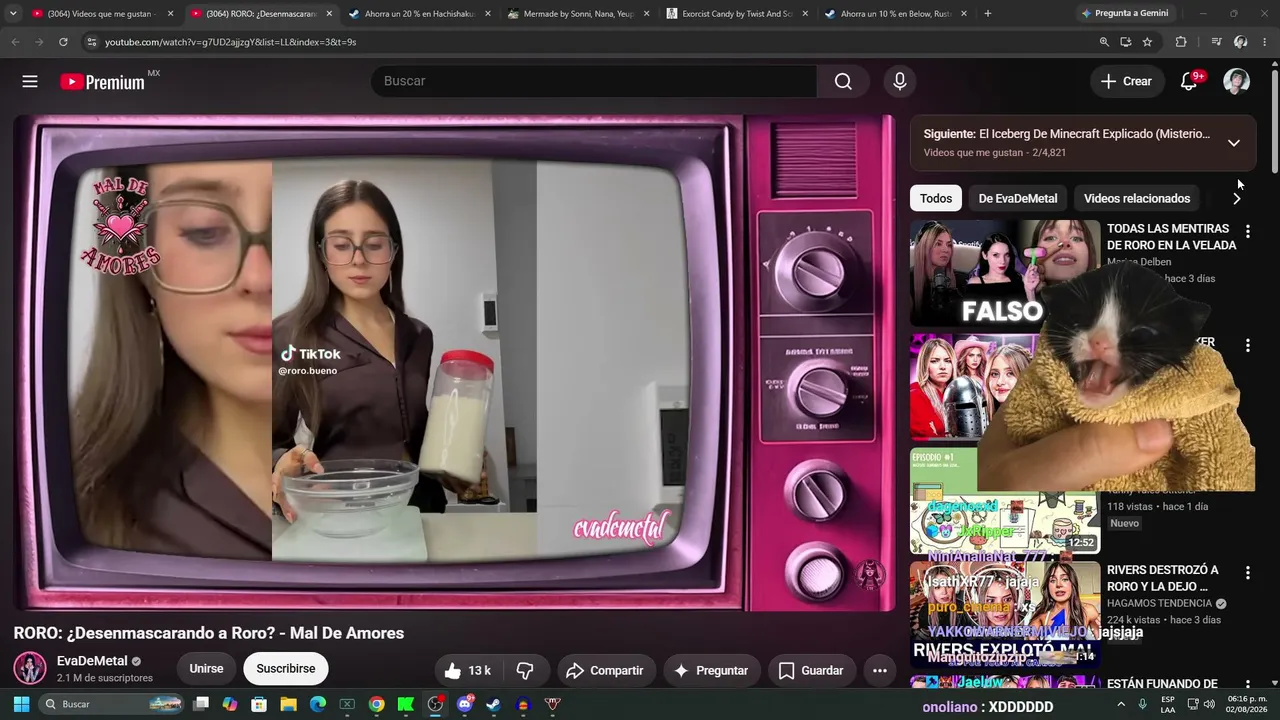Click the main video player
This screenshot has height=720, width=1280.
coord(454,362)
